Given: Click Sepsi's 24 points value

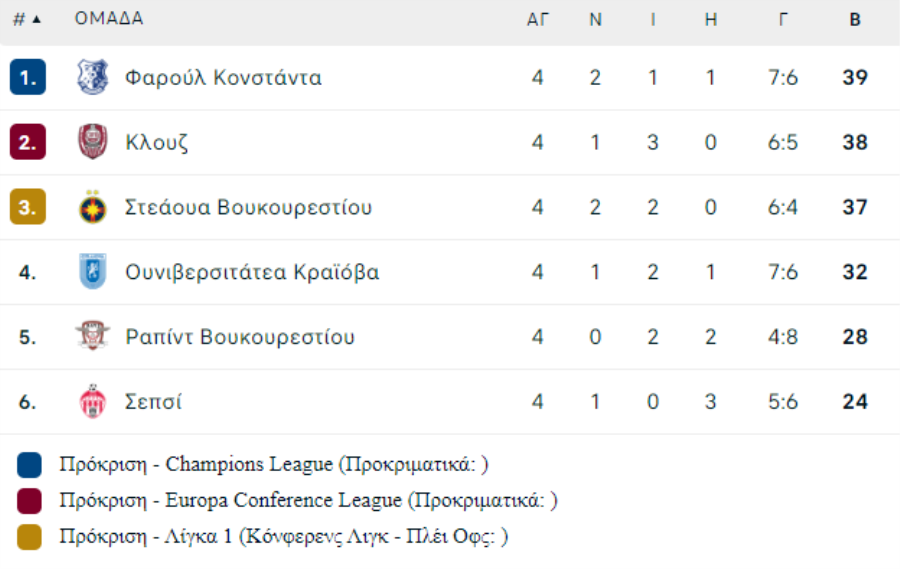Looking at the screenshot, I should point(855,402).
